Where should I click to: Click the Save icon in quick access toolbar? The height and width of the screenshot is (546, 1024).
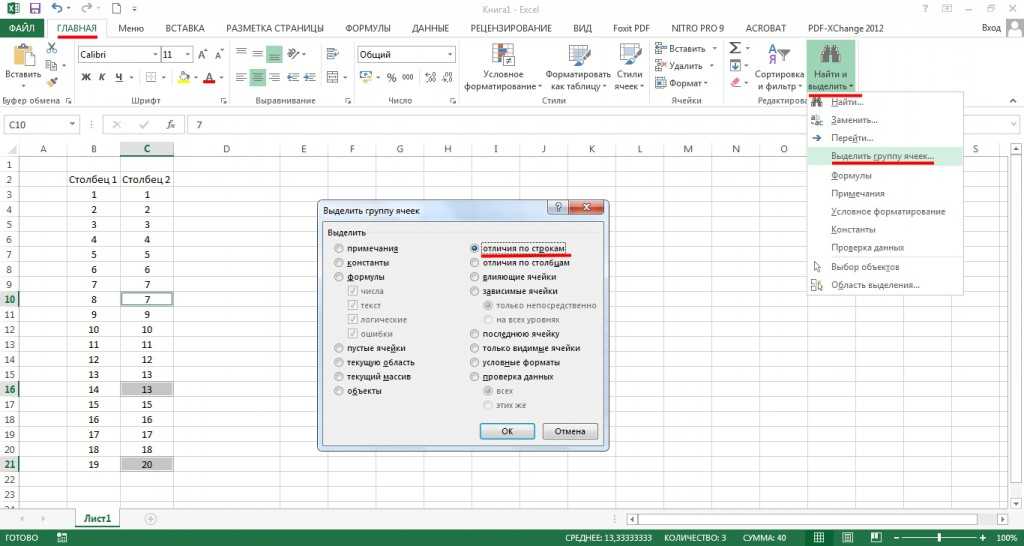[x=35, y=9]
